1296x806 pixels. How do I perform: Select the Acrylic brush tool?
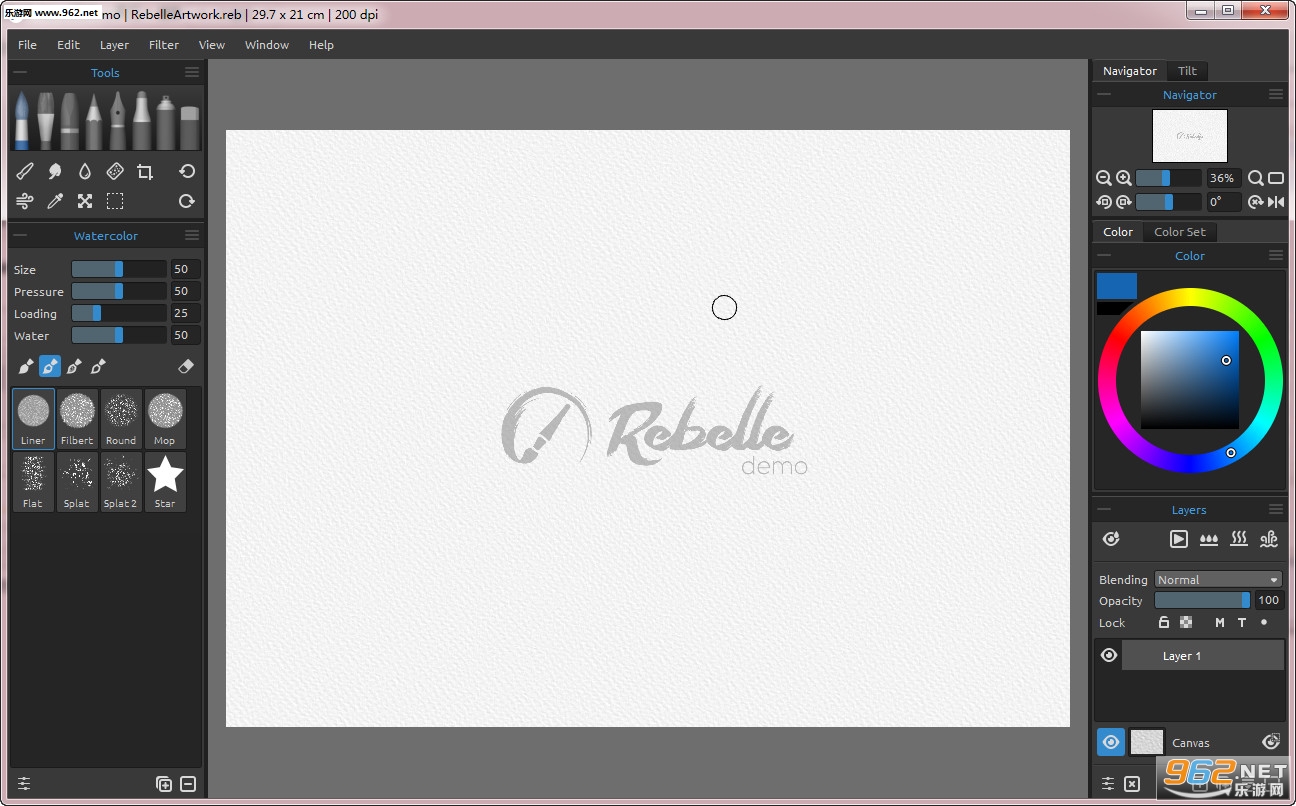pos(46,121)
